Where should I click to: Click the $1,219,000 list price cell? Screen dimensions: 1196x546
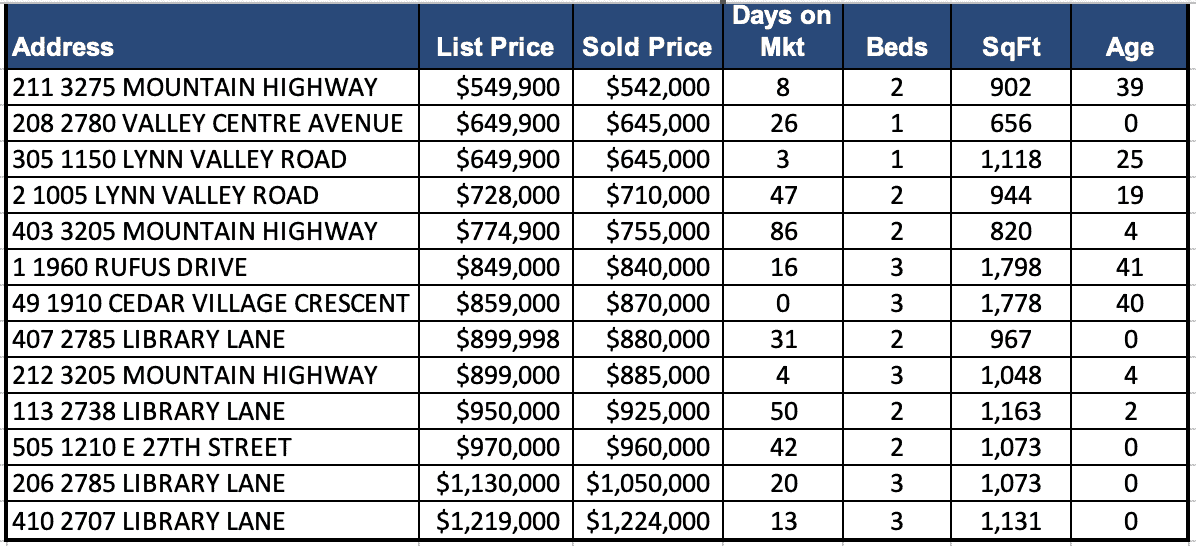tap(498, 521)
